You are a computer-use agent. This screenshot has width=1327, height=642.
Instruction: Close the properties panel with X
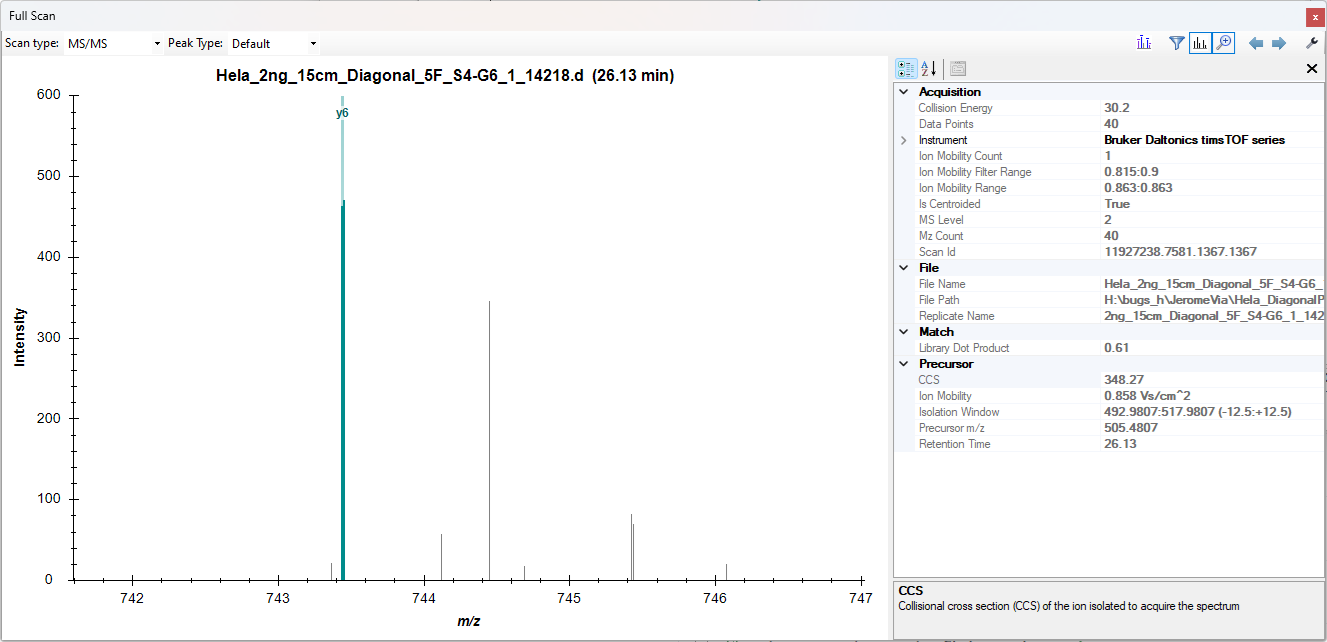[x=1312, y=68]
